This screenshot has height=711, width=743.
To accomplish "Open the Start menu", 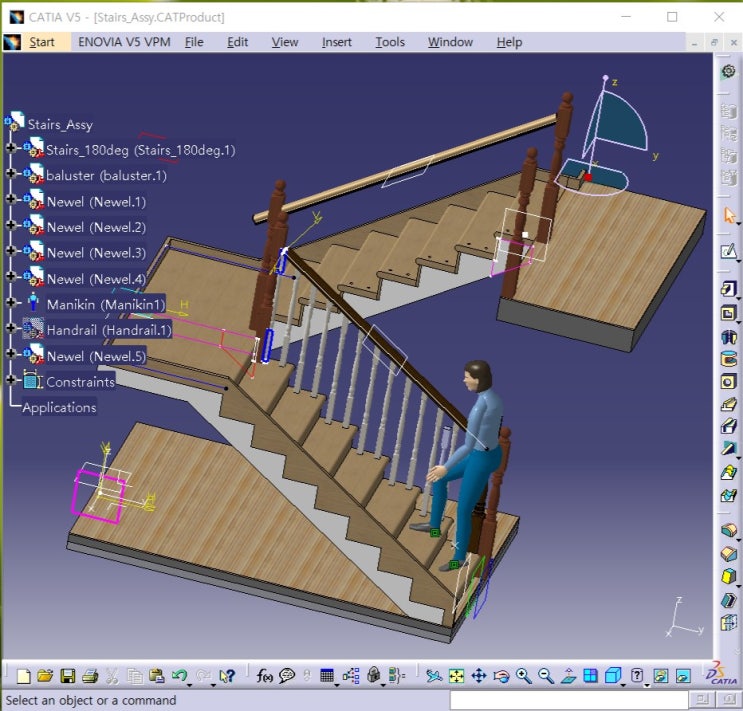I will coord(42,42).
